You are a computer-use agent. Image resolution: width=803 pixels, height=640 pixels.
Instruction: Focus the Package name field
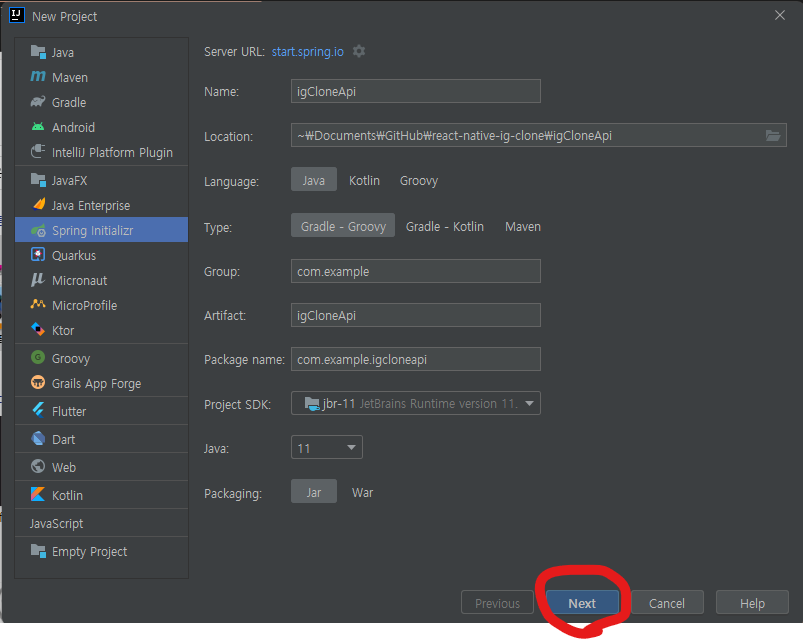coord(415,359)
